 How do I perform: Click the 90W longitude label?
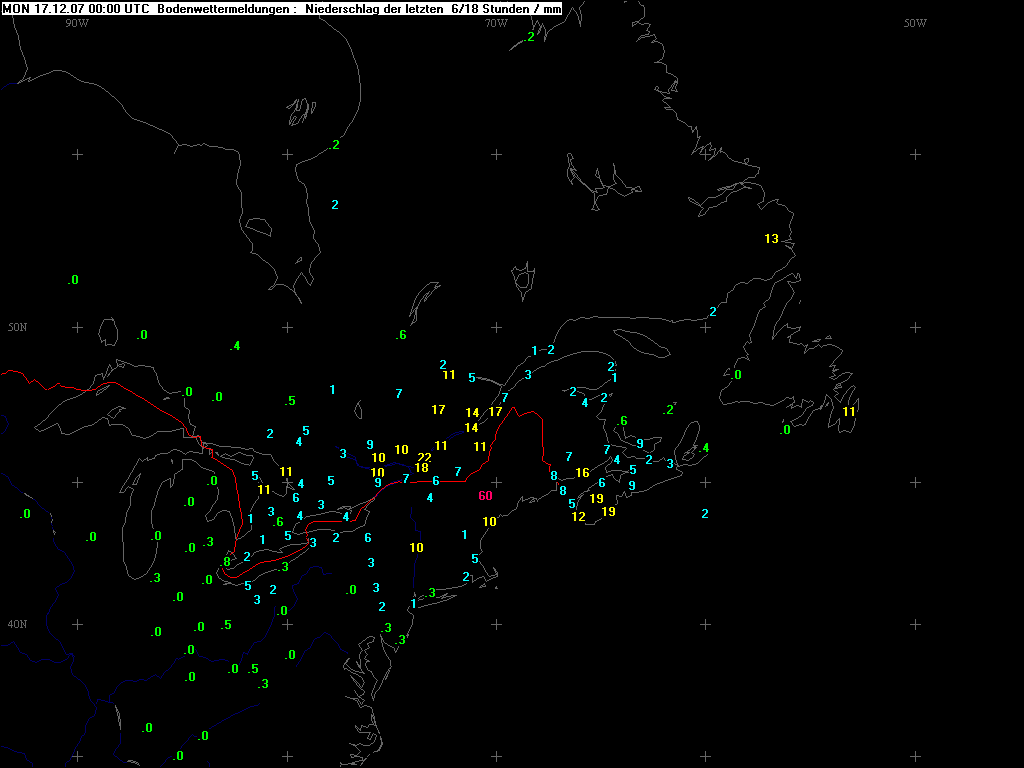[x=77, y=23]
